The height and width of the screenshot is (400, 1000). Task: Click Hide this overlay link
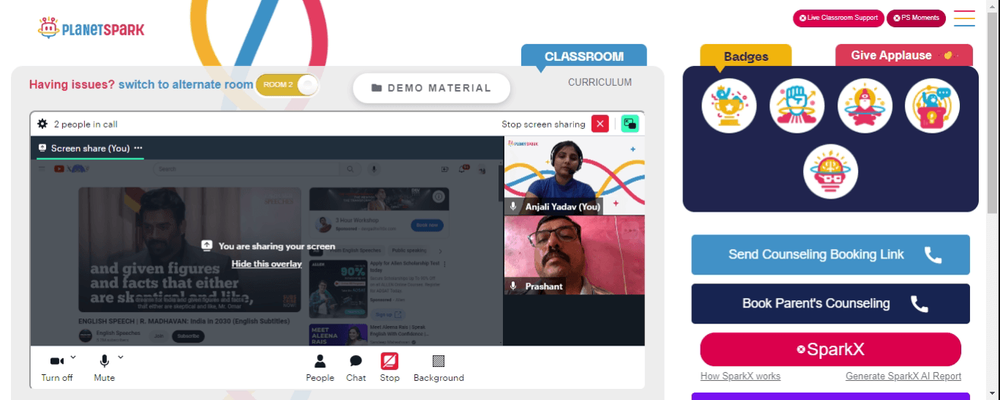267,263
